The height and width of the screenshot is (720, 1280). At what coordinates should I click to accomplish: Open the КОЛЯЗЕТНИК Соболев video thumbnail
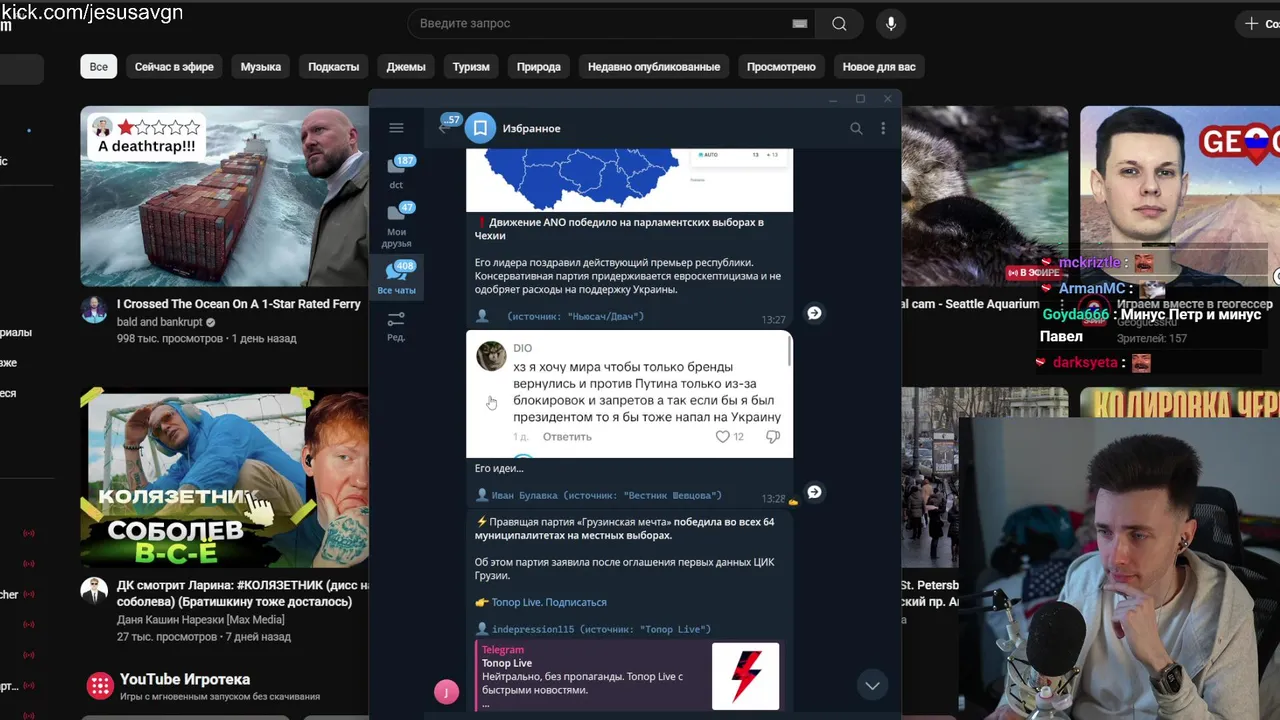(x=224, y=478)
